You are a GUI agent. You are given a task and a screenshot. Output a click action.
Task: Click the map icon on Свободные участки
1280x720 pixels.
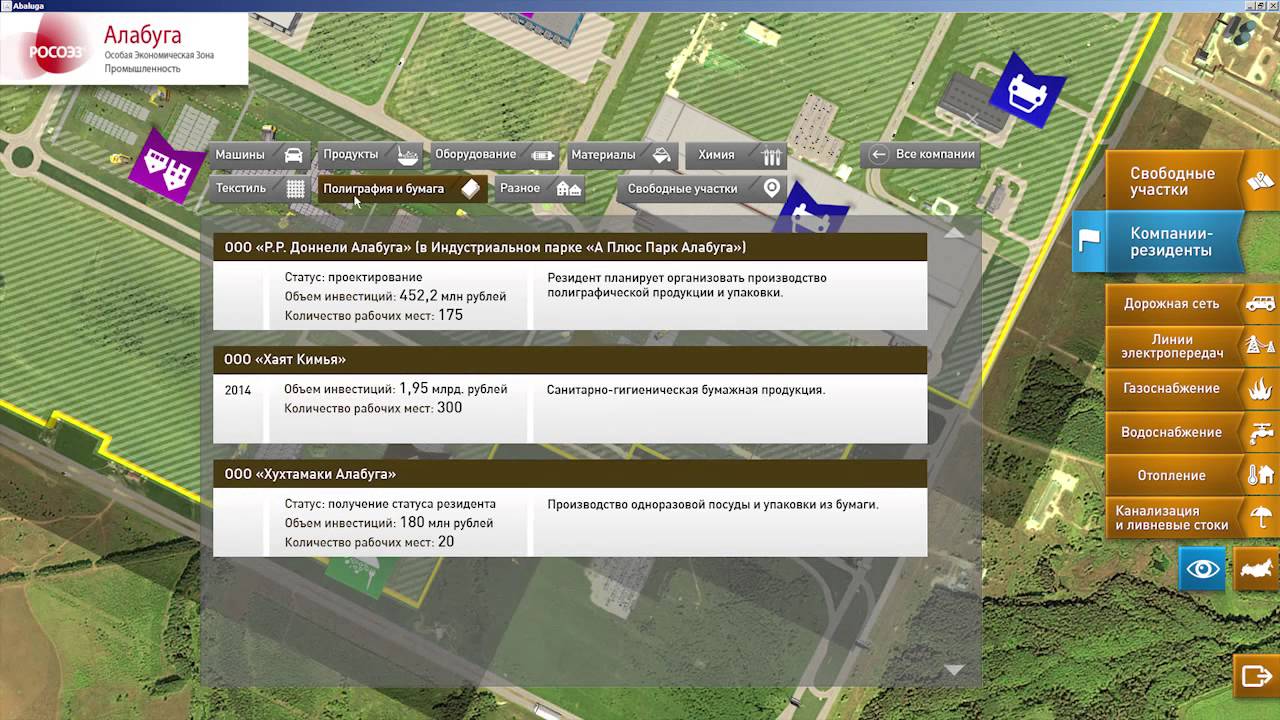click(1260, 181)
